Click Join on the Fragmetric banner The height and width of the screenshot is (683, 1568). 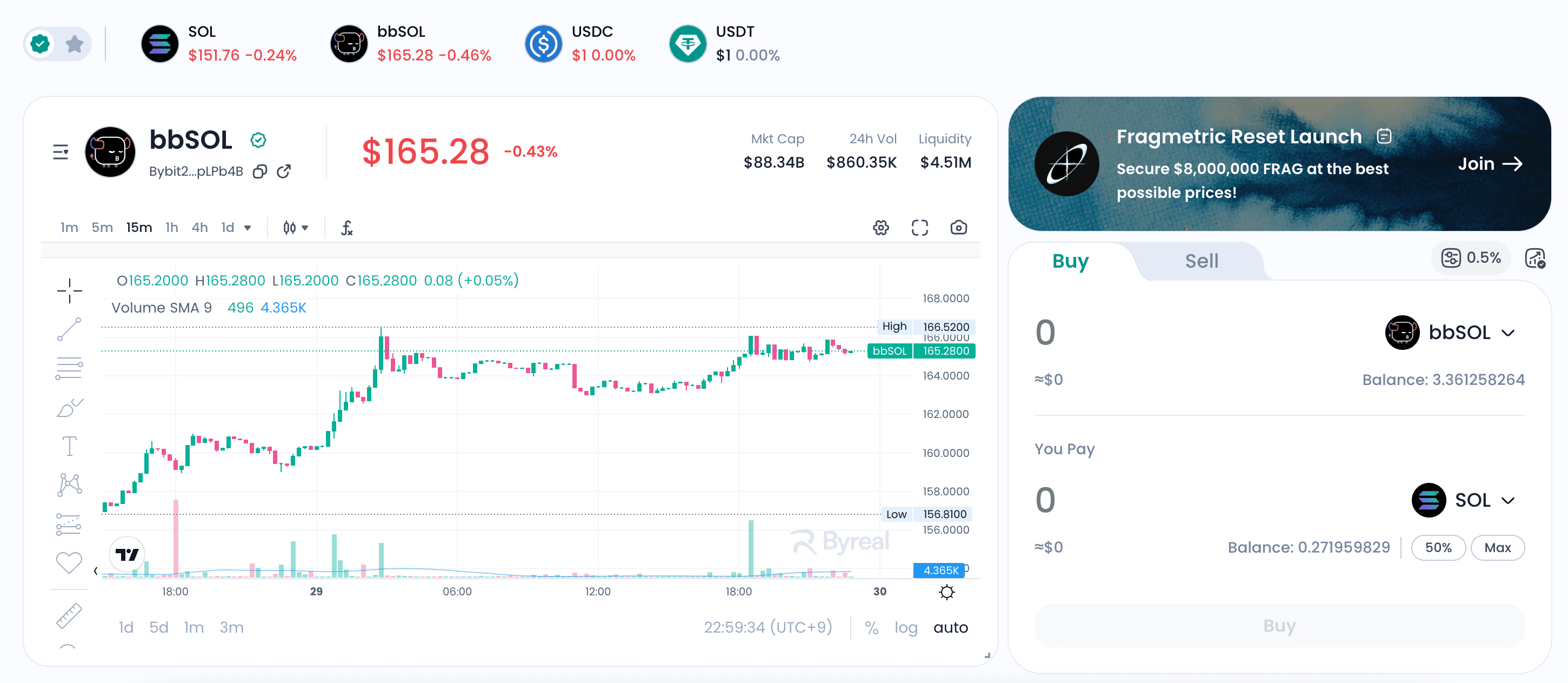click(1490, 164)
